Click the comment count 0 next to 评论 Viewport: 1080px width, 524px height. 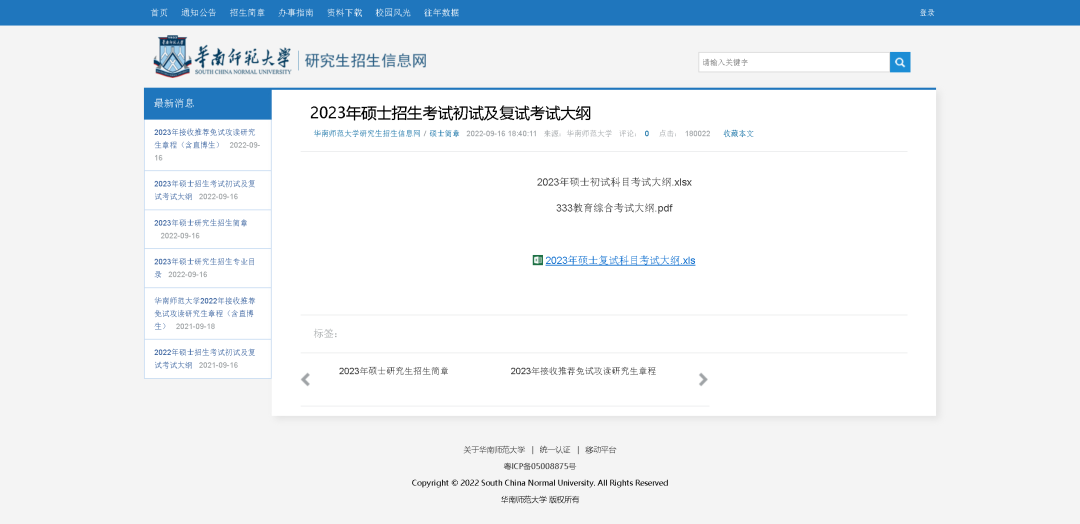tap(647, 134)
